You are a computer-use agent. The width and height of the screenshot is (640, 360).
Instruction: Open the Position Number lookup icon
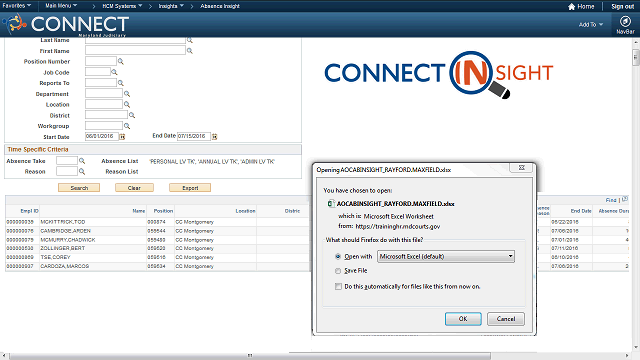pos(121,61)
